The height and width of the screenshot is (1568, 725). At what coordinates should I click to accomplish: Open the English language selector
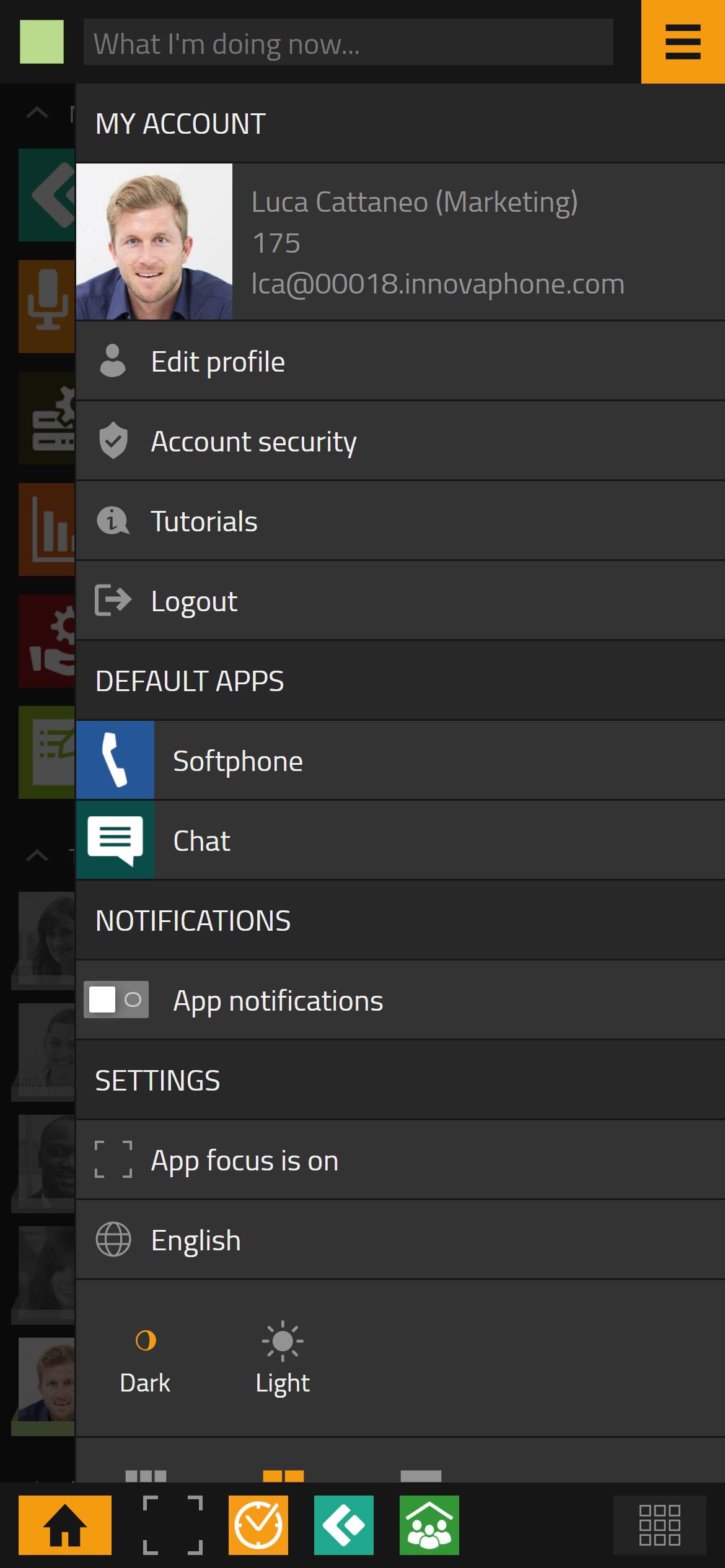tap(400, 1240)
